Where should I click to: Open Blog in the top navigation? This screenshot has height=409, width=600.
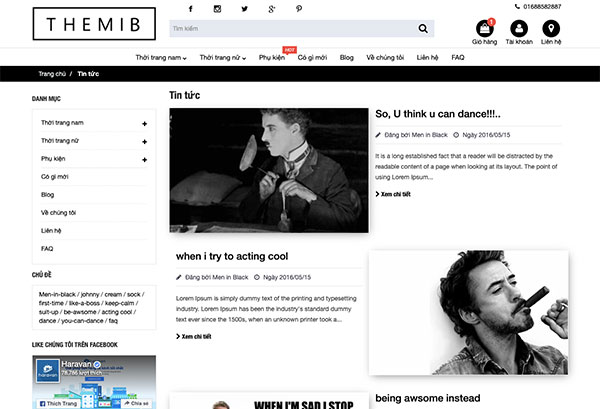346,58
